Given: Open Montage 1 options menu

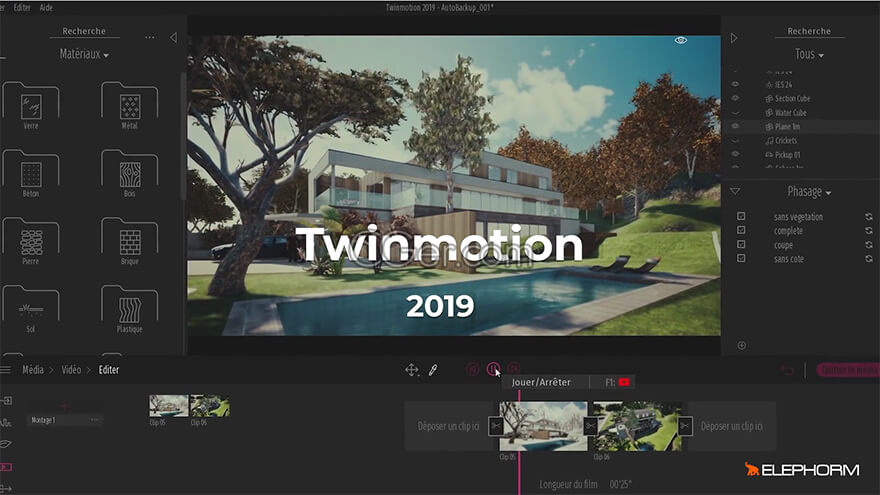Looking at the screenshot, I should [94, 419].
